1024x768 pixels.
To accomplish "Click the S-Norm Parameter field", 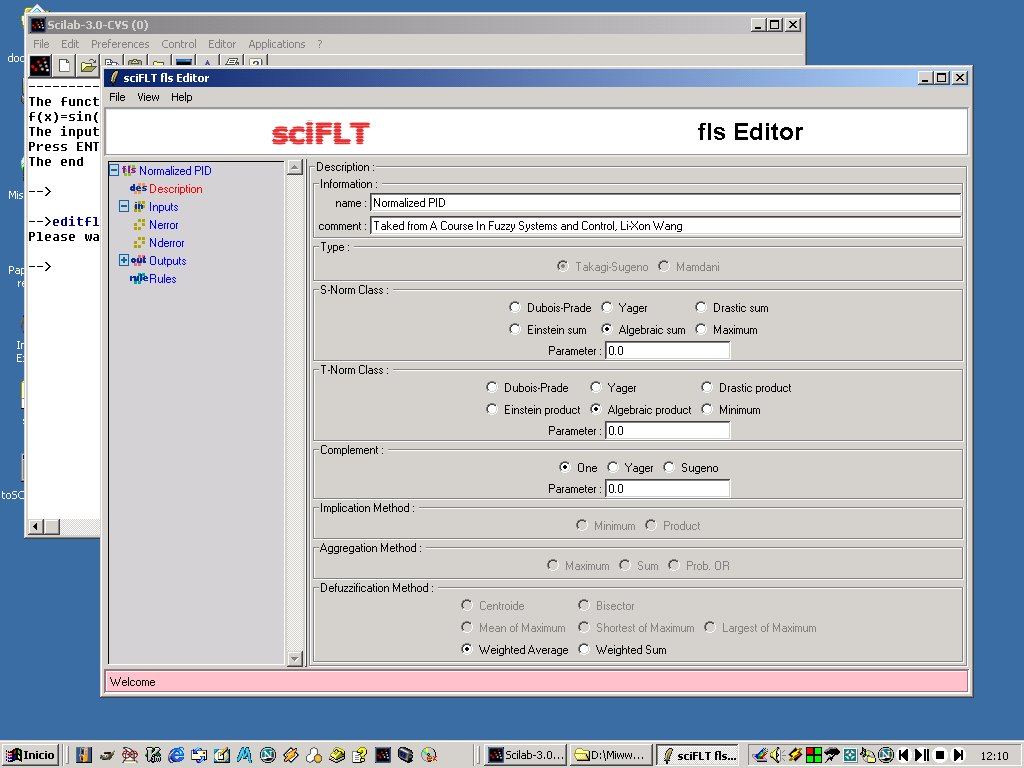I will coord(667,351).
